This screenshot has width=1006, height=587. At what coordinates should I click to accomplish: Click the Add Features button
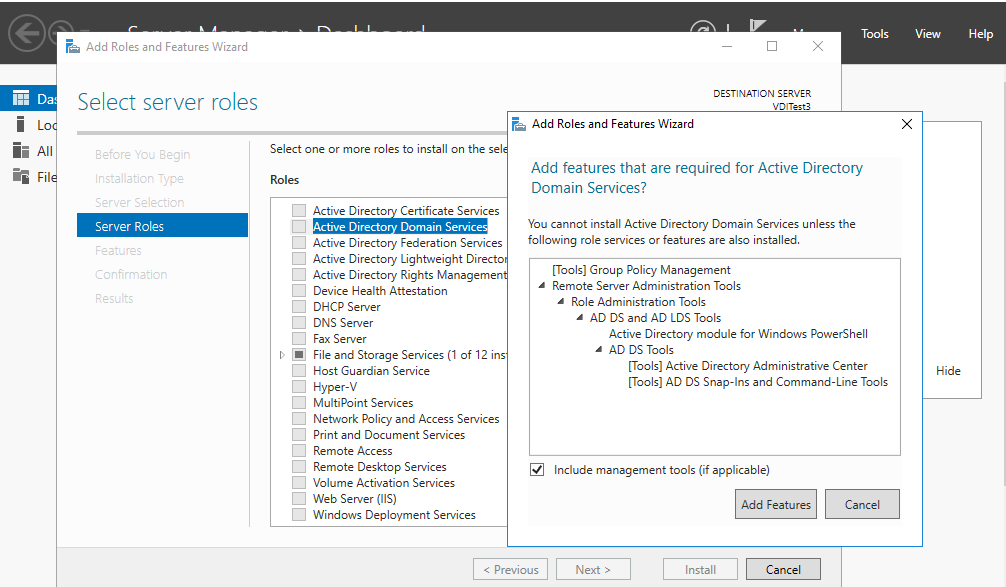pos(775,505)
